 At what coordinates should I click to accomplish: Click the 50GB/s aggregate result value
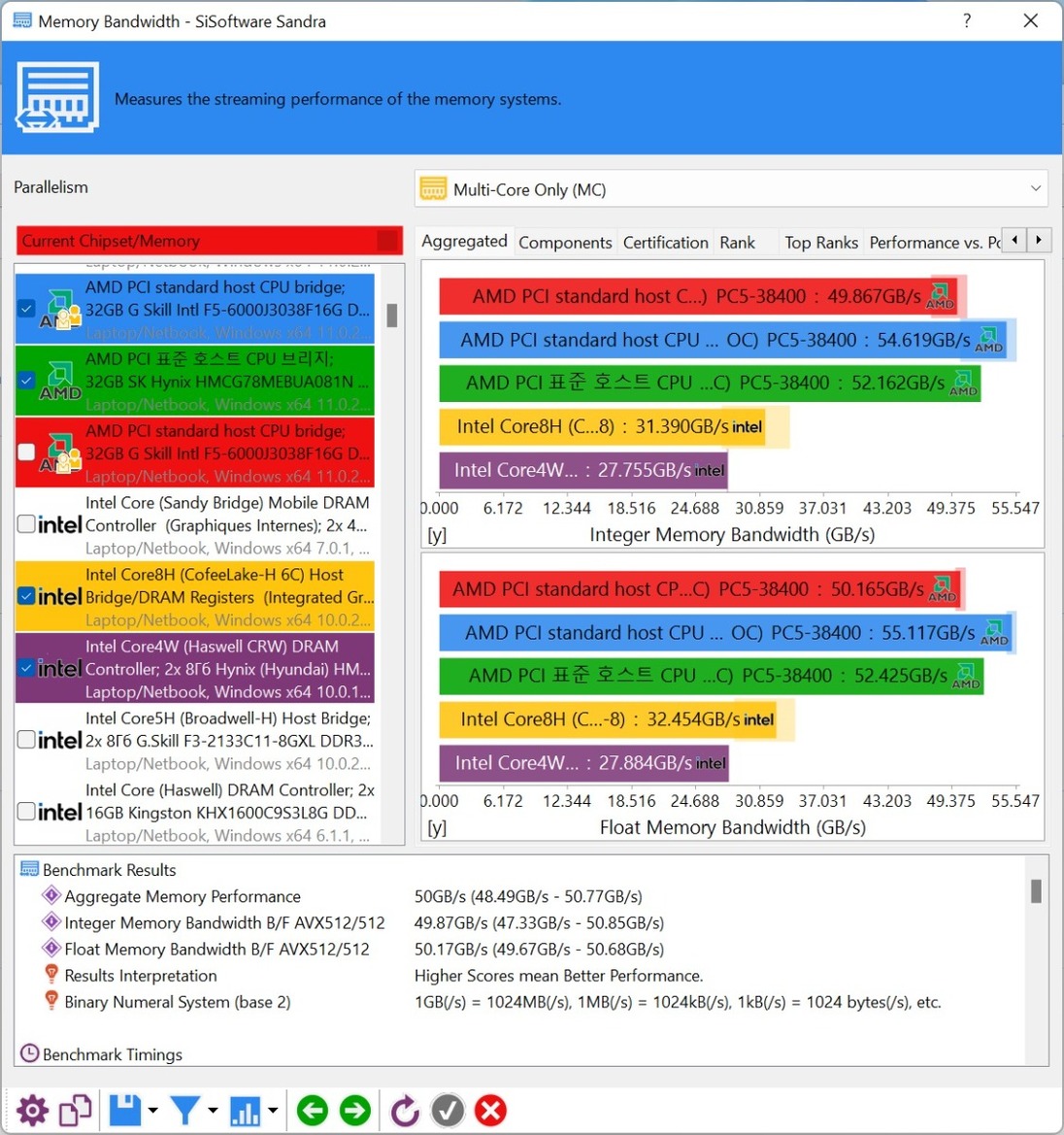(x=528, y=896)
